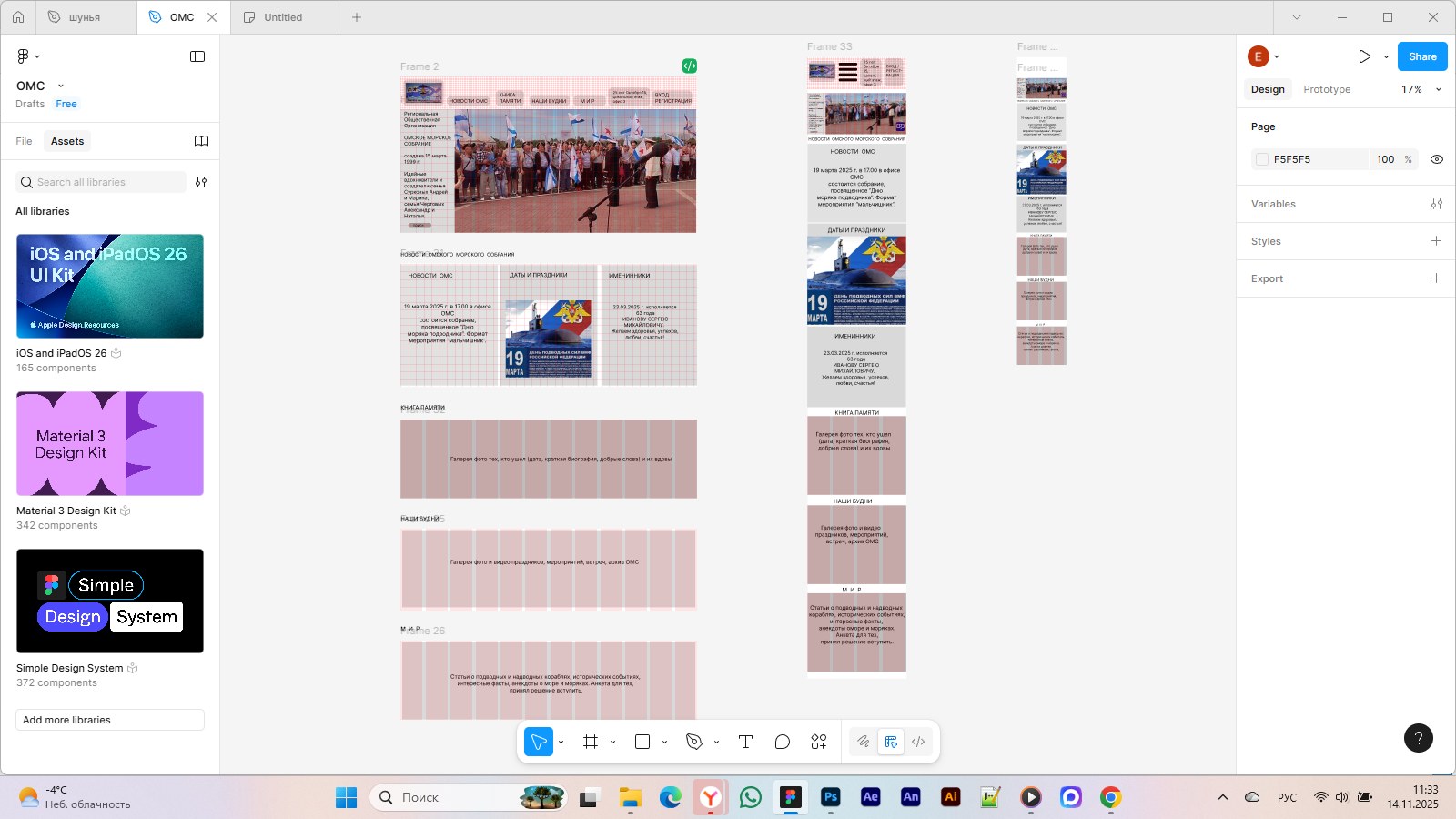The height and width of the screenshot is (819, 1456).
Task: Select the Text tool
Action: 745,742
